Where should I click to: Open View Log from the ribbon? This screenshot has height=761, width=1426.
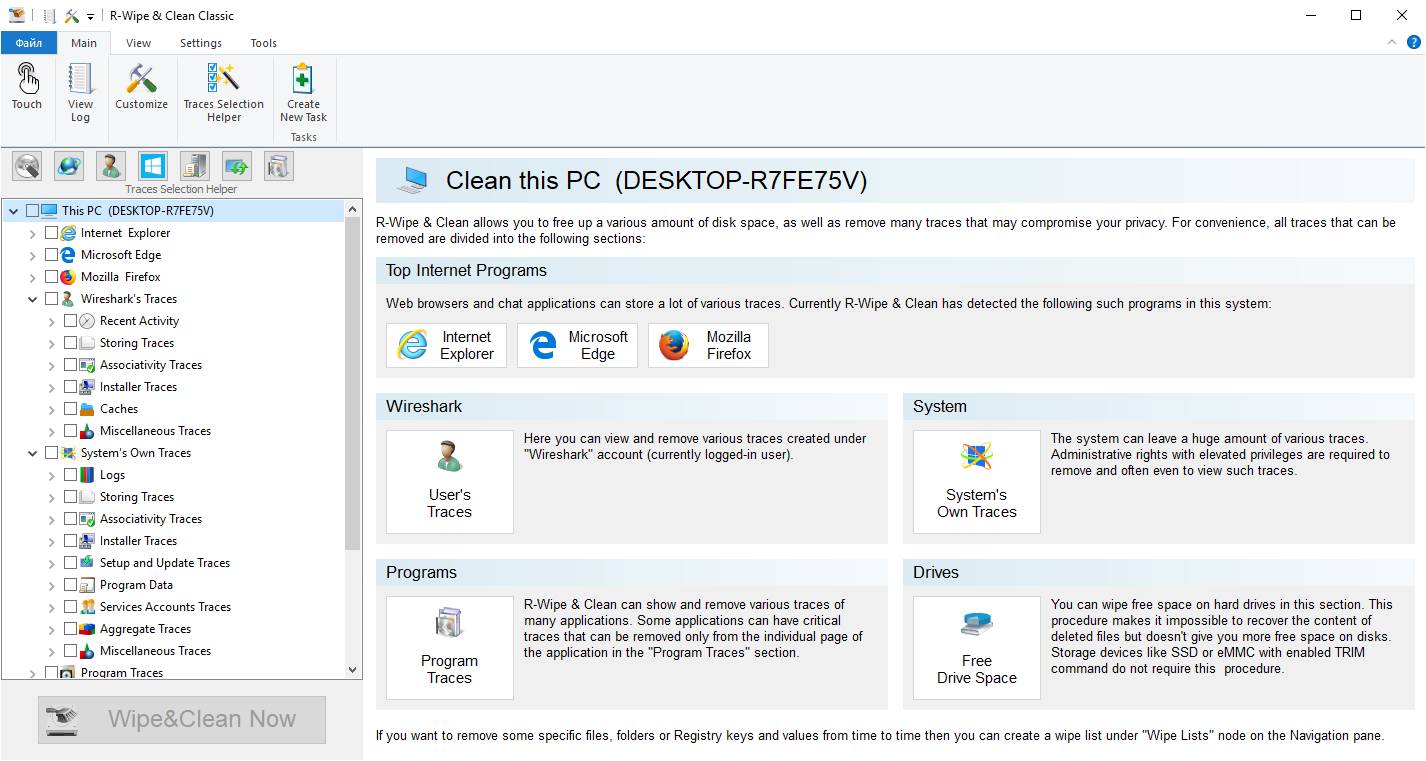80,93
